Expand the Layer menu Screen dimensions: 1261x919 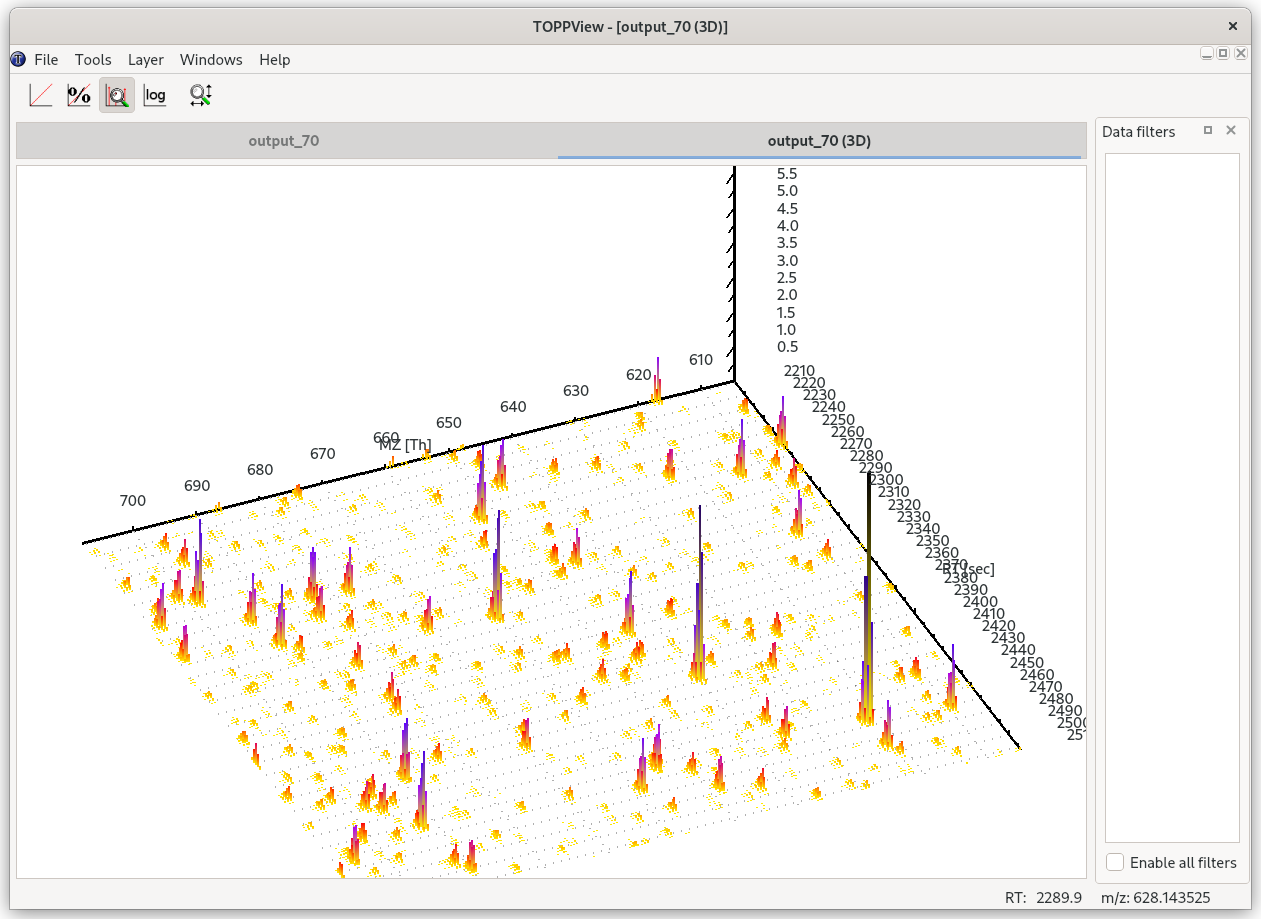[x=146, y=60]
